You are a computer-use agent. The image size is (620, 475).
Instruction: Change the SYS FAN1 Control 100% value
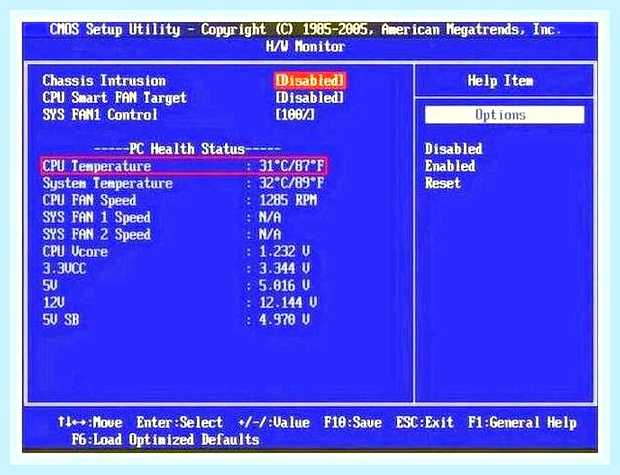pyautogui.click(x=295, y=115)
